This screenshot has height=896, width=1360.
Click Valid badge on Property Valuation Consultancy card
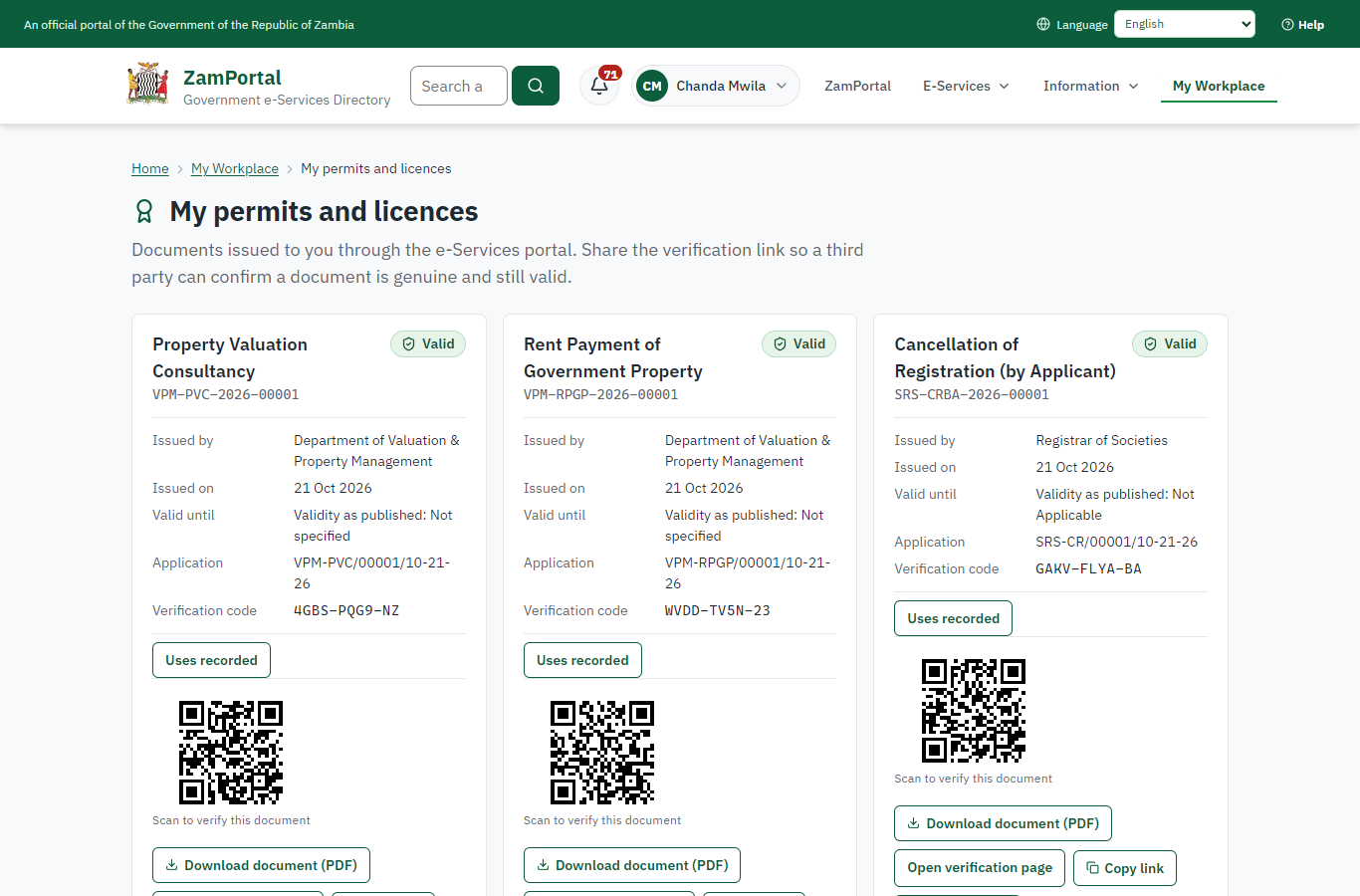click(428, 344)
